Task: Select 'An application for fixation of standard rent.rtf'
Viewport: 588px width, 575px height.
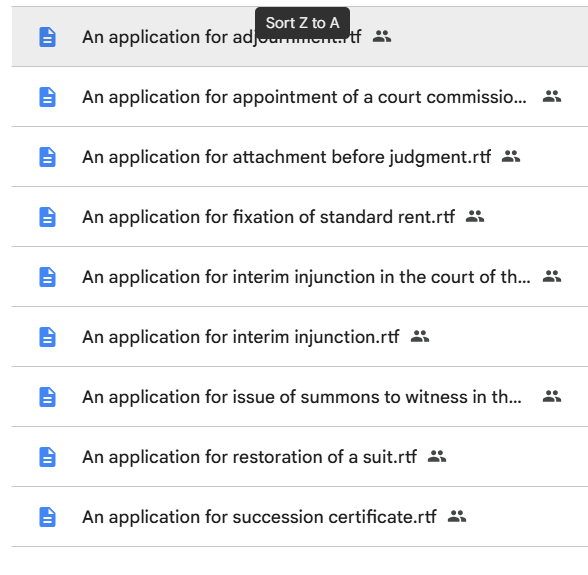Action: click(x=268, y=217)
